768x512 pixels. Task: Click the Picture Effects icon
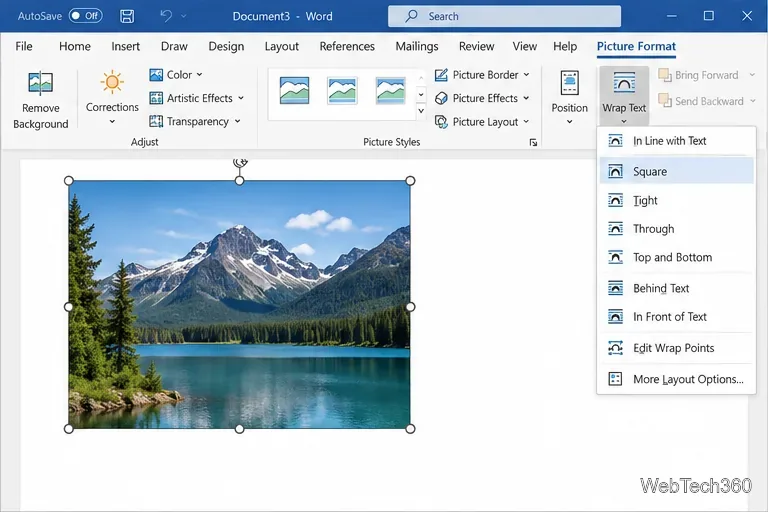click(x=441, y=98)
